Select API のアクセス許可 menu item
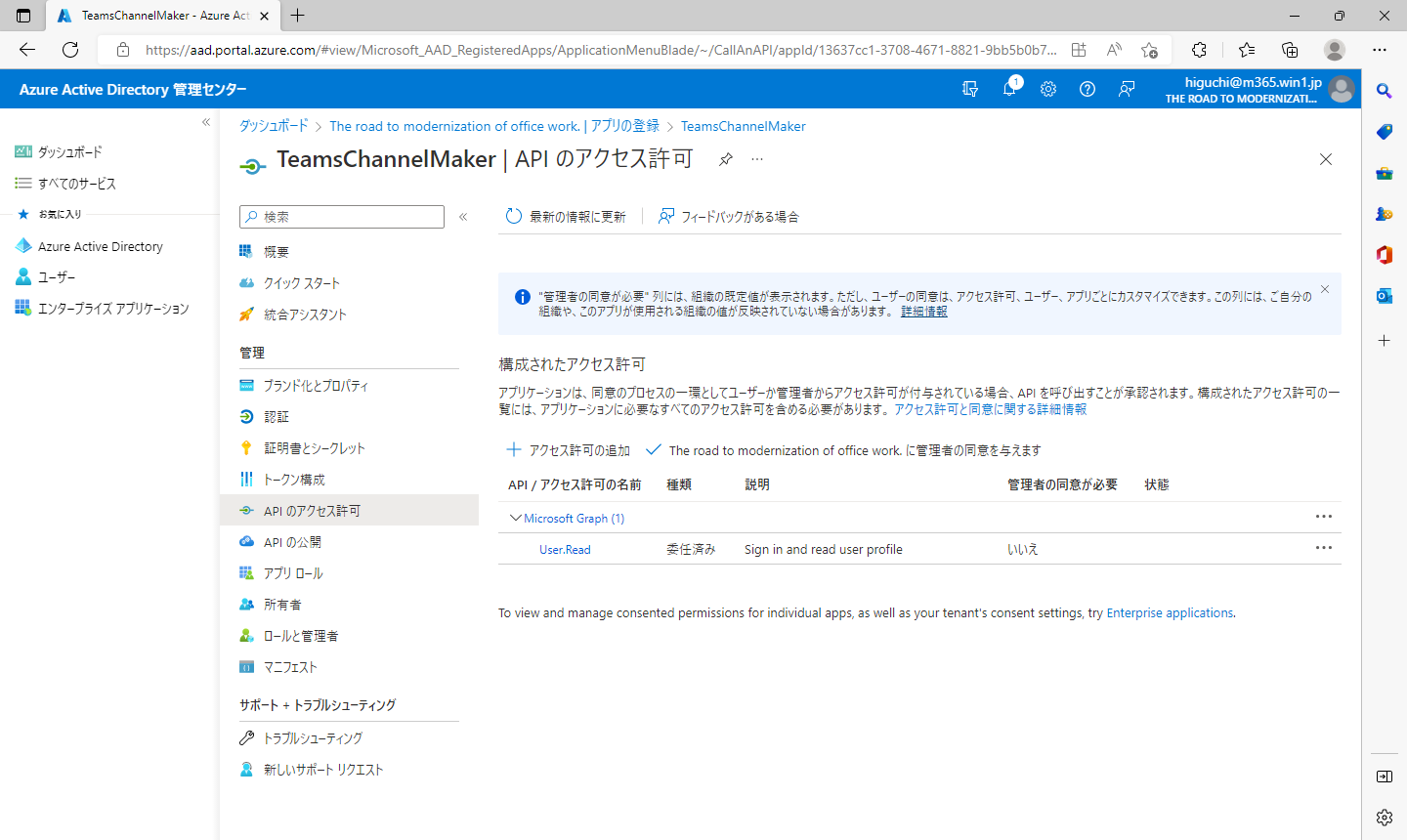This screenshot has height=840, width=1407. (x=350, y=511)
